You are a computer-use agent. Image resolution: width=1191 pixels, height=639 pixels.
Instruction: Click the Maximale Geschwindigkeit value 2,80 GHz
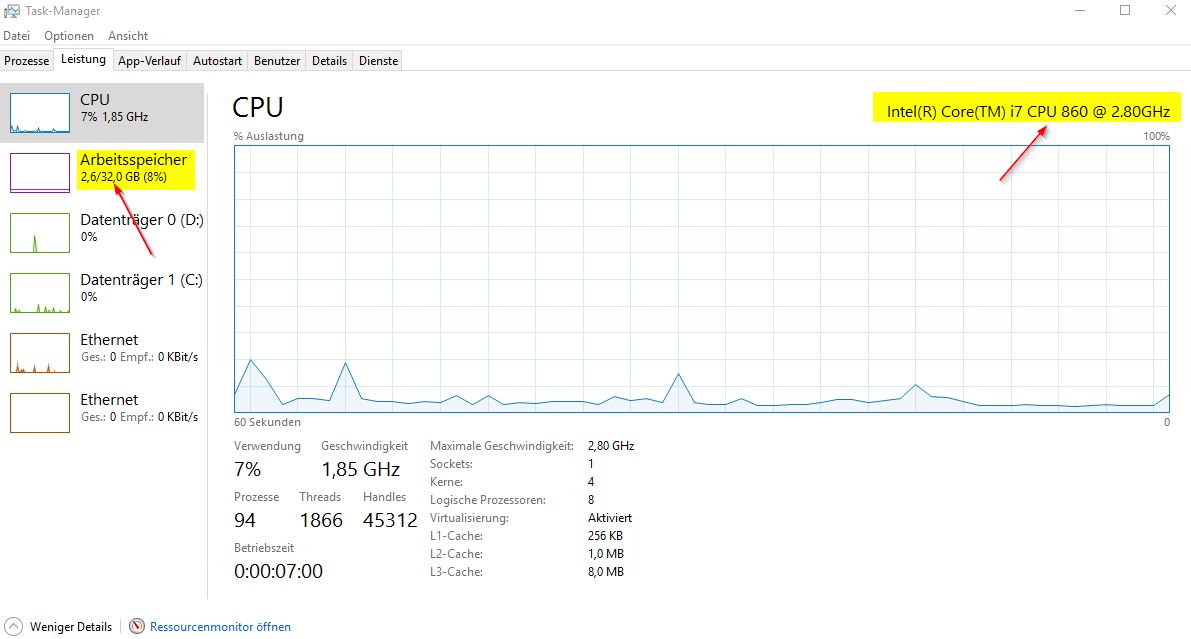(611, 446)
